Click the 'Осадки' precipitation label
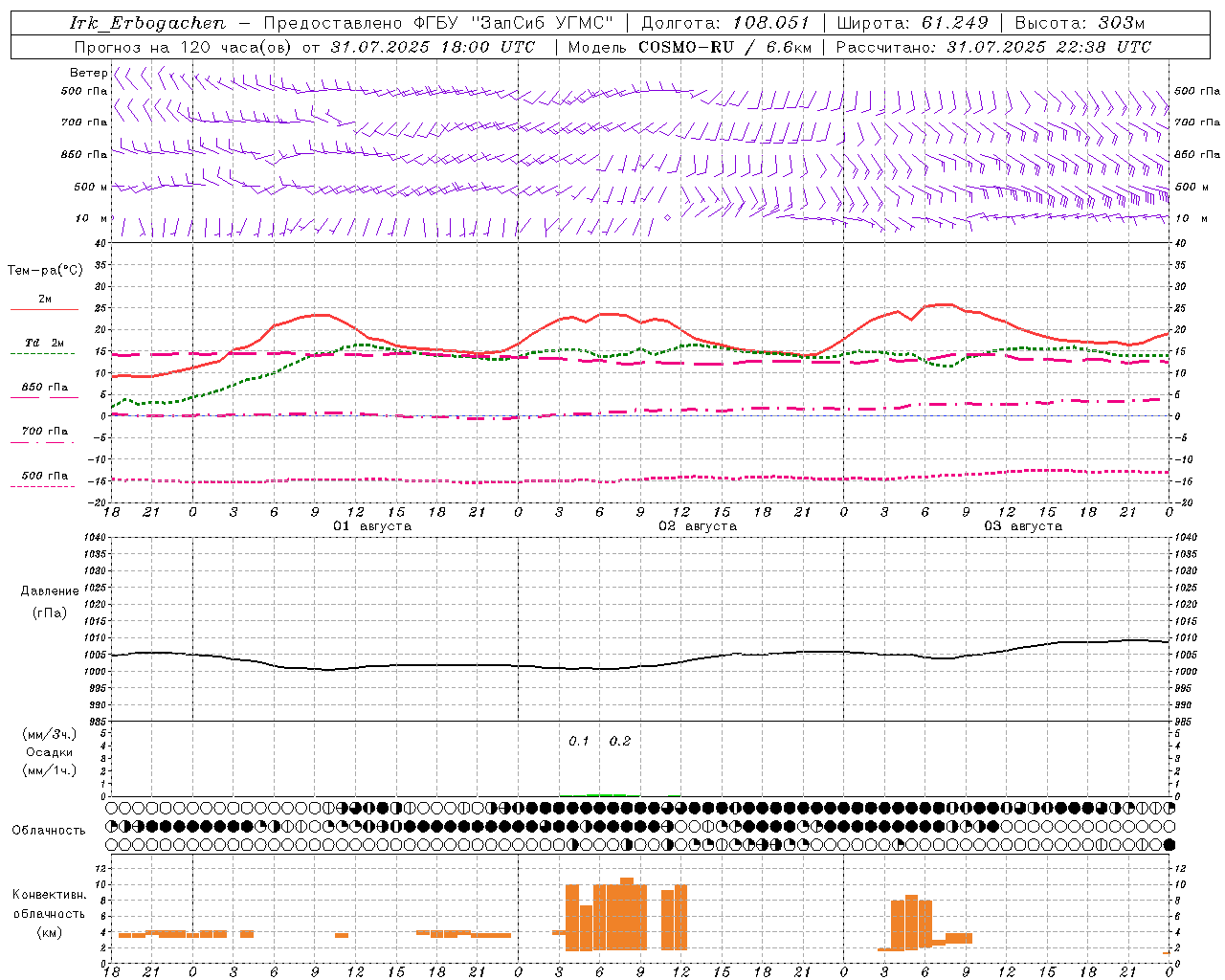Screen dimensions: 1225x980 tap(50, 752)
